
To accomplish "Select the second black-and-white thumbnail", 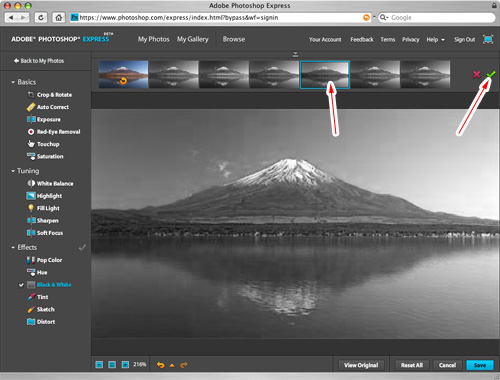I will click(x=224, y=74).
